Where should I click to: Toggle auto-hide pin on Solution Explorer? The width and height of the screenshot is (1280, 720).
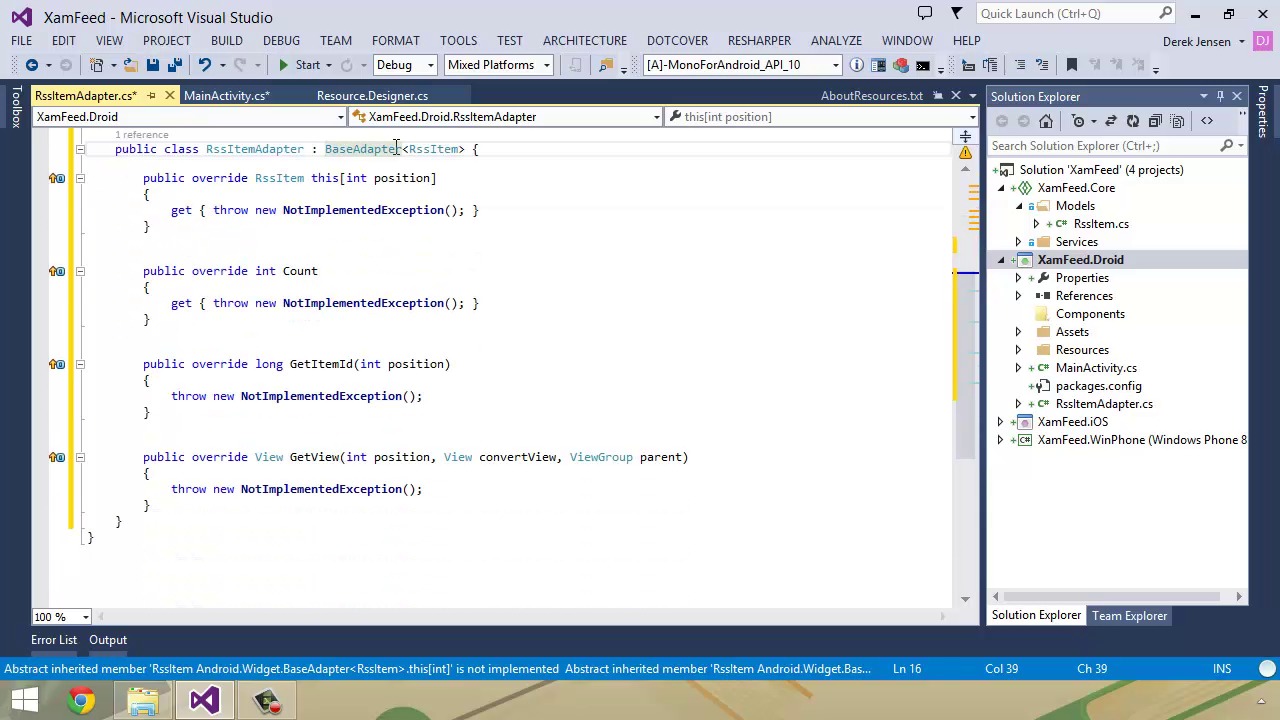(x=1220, y=96)
